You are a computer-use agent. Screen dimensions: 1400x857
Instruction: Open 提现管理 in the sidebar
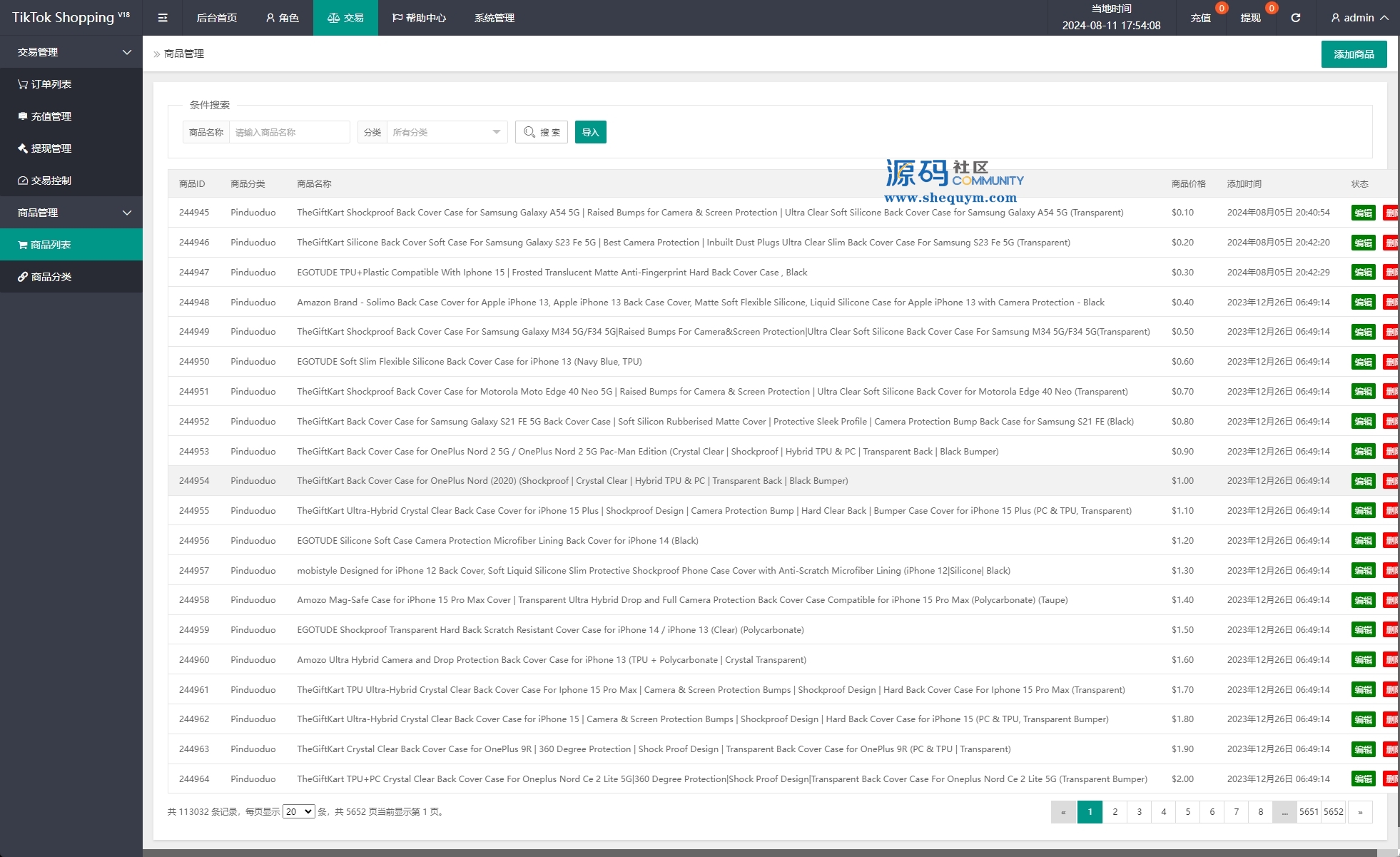point(71,148)
